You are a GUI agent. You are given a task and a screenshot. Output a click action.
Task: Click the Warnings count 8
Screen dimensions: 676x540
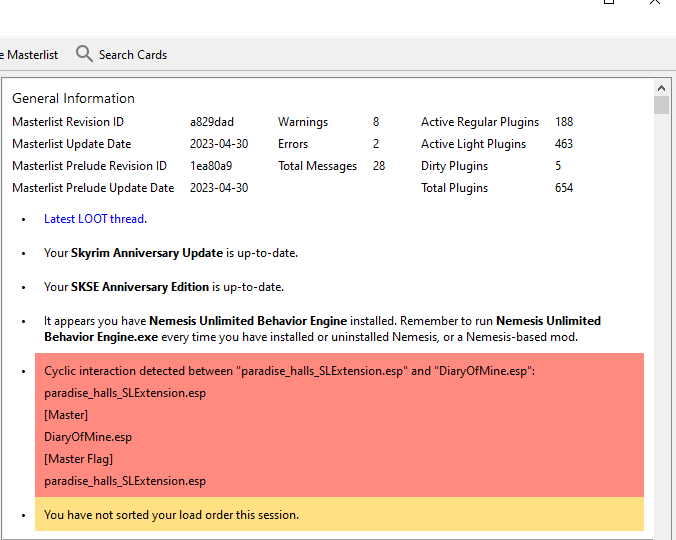point(376,122)
